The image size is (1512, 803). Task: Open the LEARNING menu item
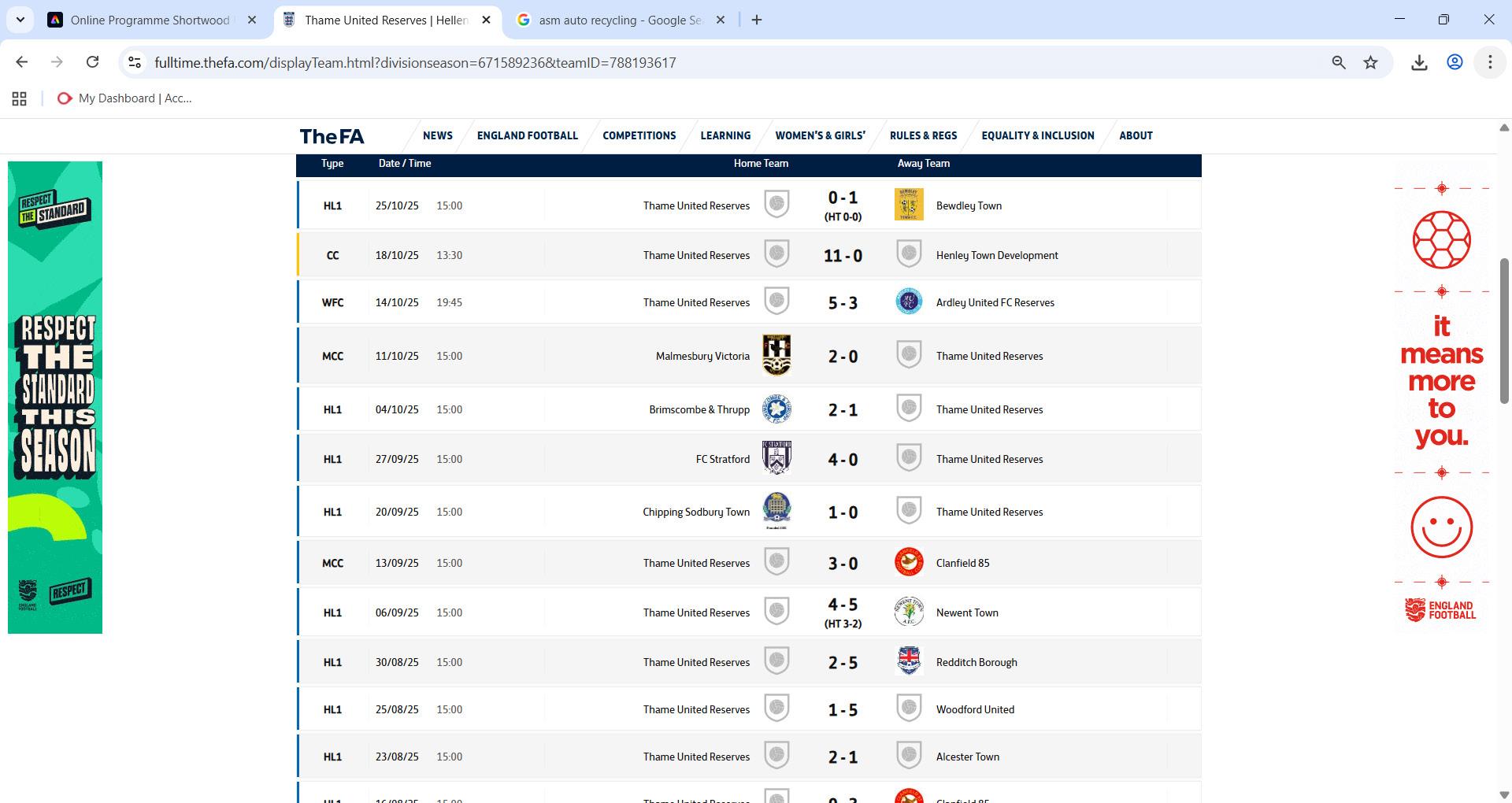pyautogui.click(x=725, y=135)
